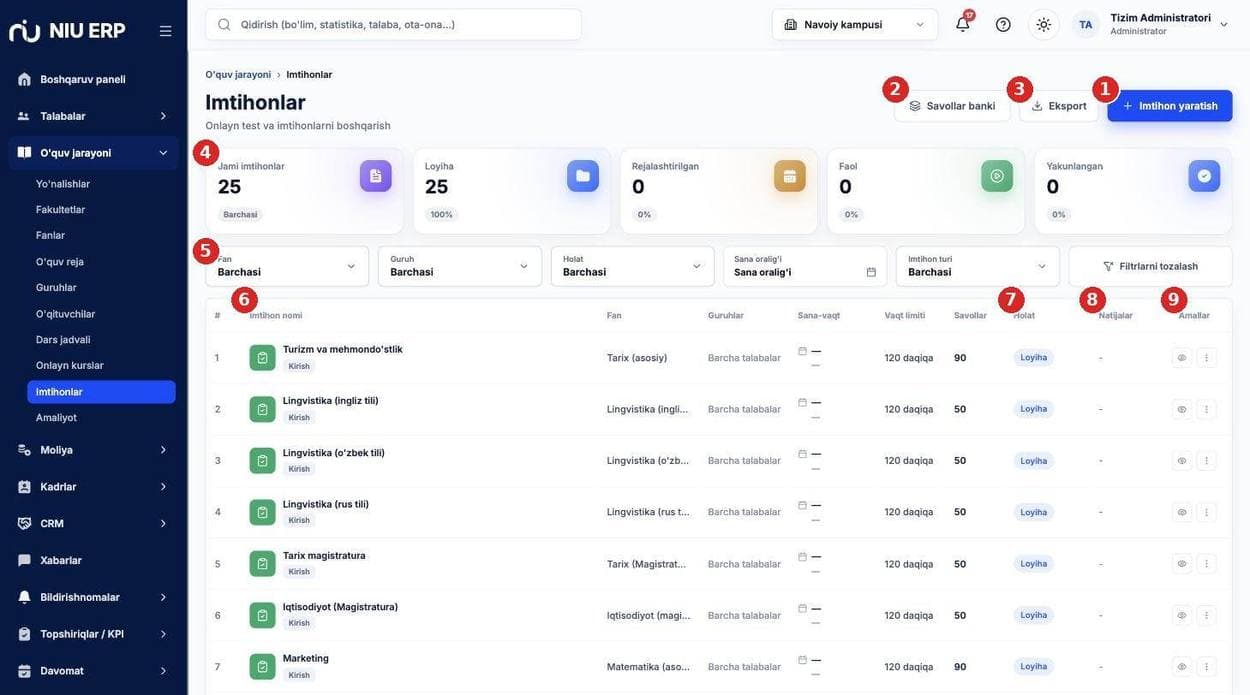Viewport: 1250px width, 695px height.
Task: Click the blue checkmark icon on Yakunlangan card
Action: 1204,176
